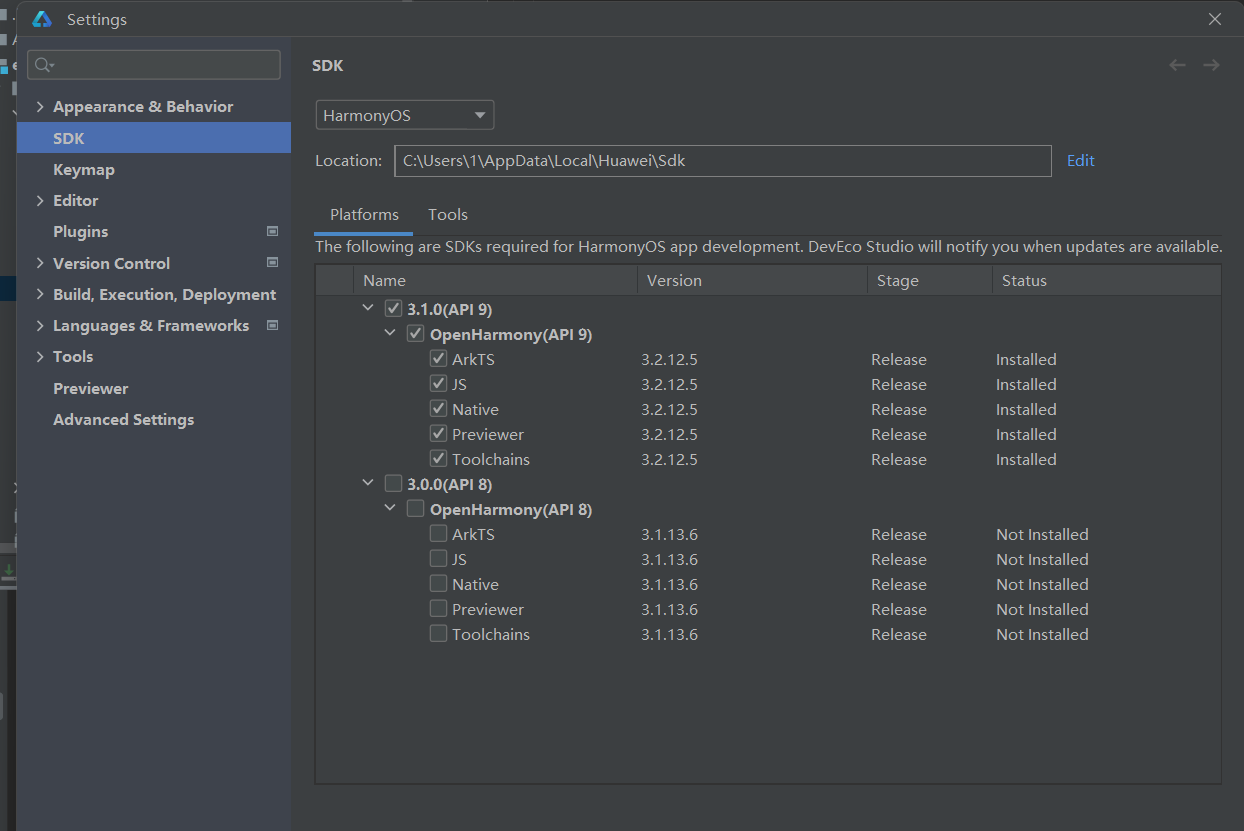1244x831 pixels.
Task: Select SDK in the settings sidebar
Action: coord(154,138)
